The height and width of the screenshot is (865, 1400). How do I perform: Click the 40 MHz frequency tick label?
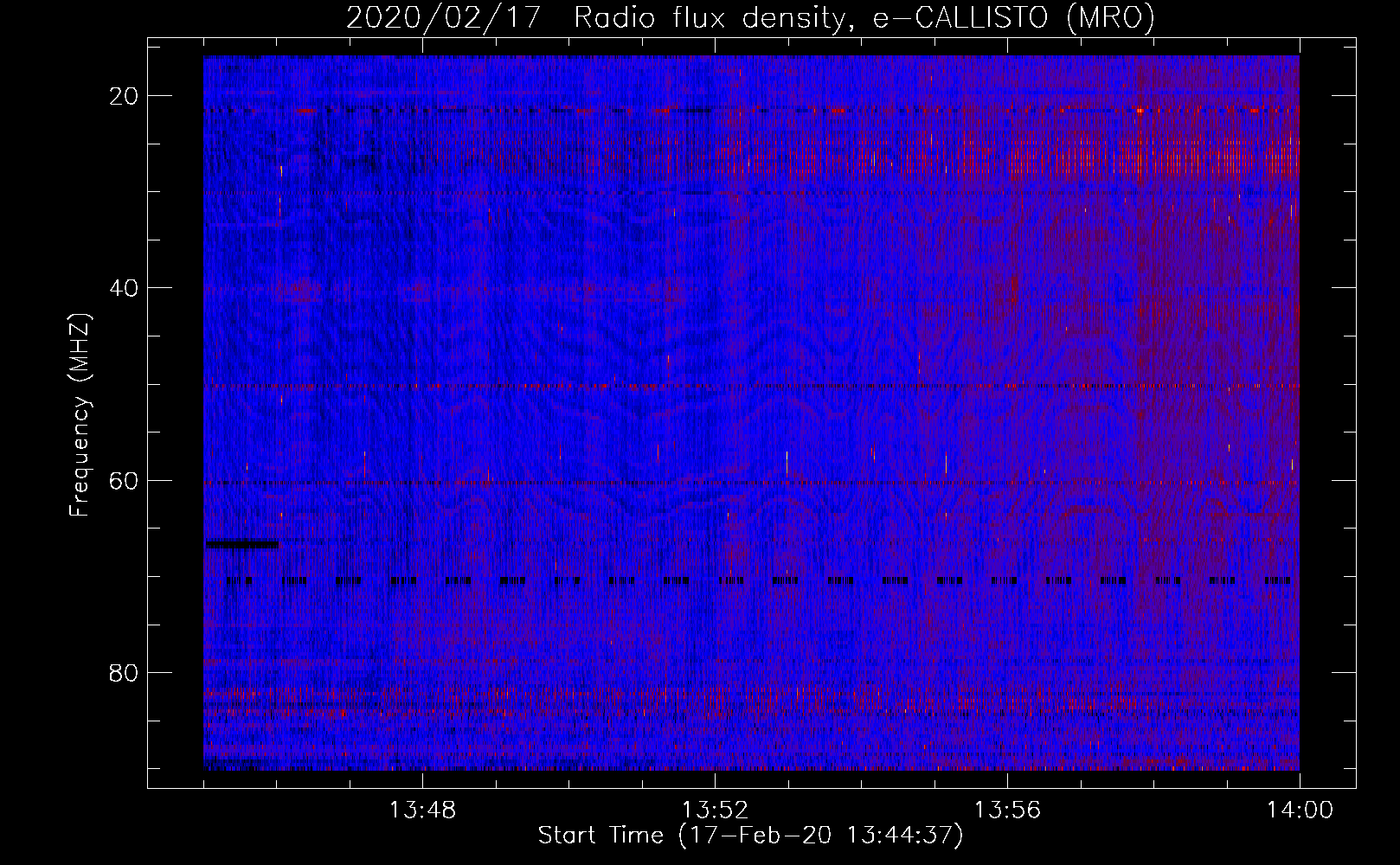[125, 288]
